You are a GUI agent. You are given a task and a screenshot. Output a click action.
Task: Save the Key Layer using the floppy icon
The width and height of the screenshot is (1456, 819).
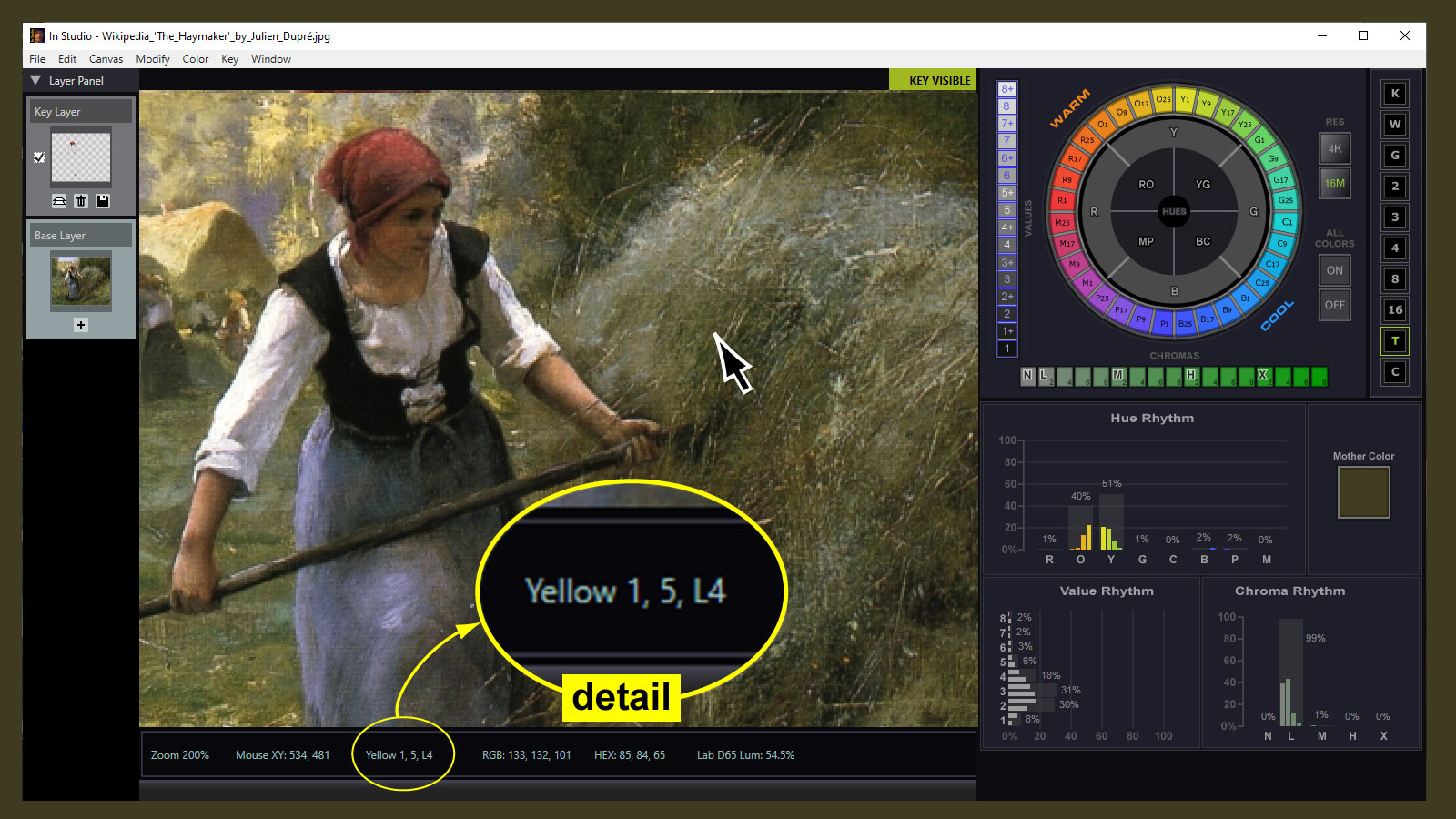pyautogui.click(x=103, y=201)
